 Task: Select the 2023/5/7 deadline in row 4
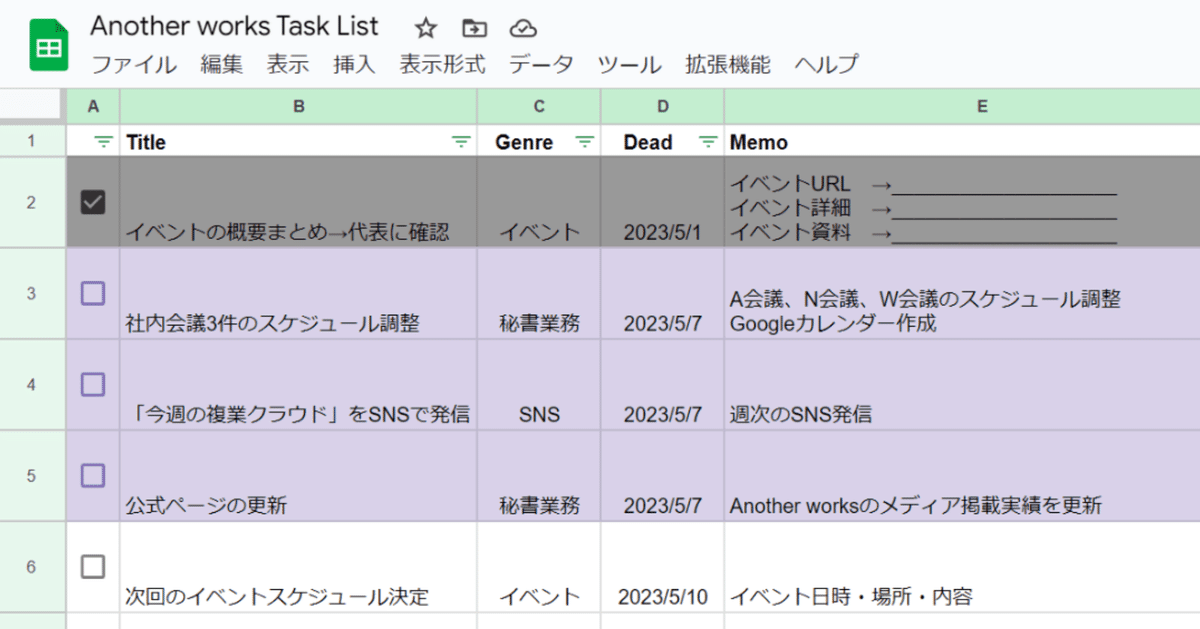[662, 384]
